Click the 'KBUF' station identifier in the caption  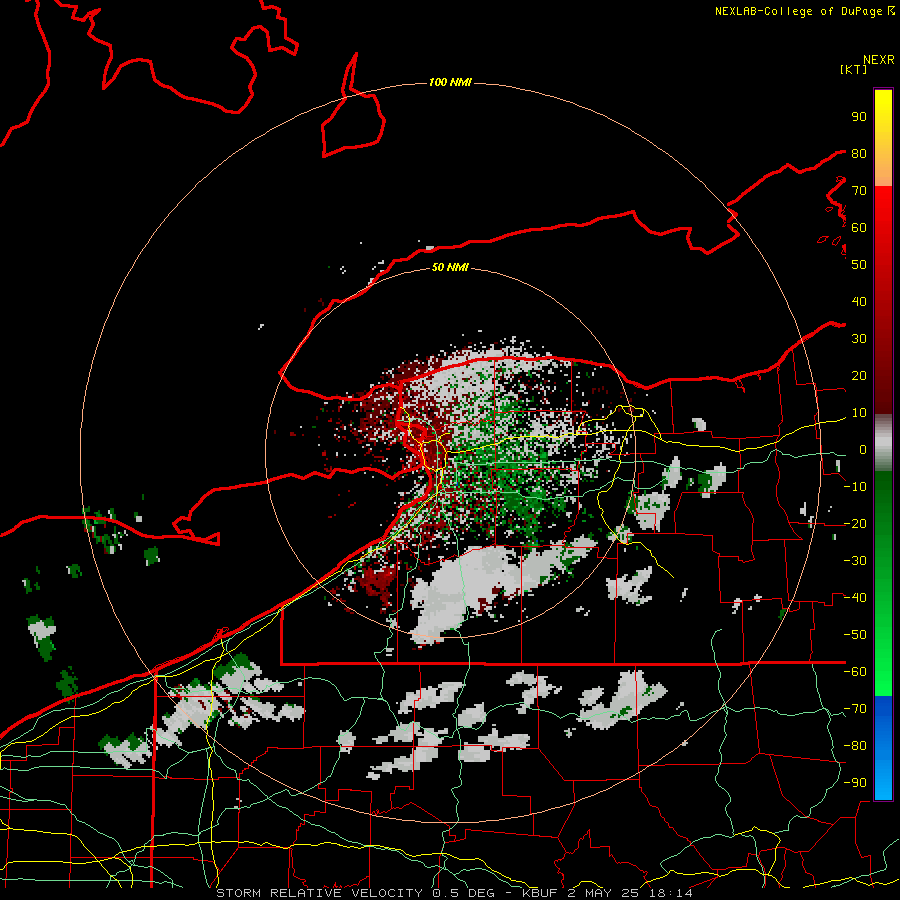coord(540,893)
